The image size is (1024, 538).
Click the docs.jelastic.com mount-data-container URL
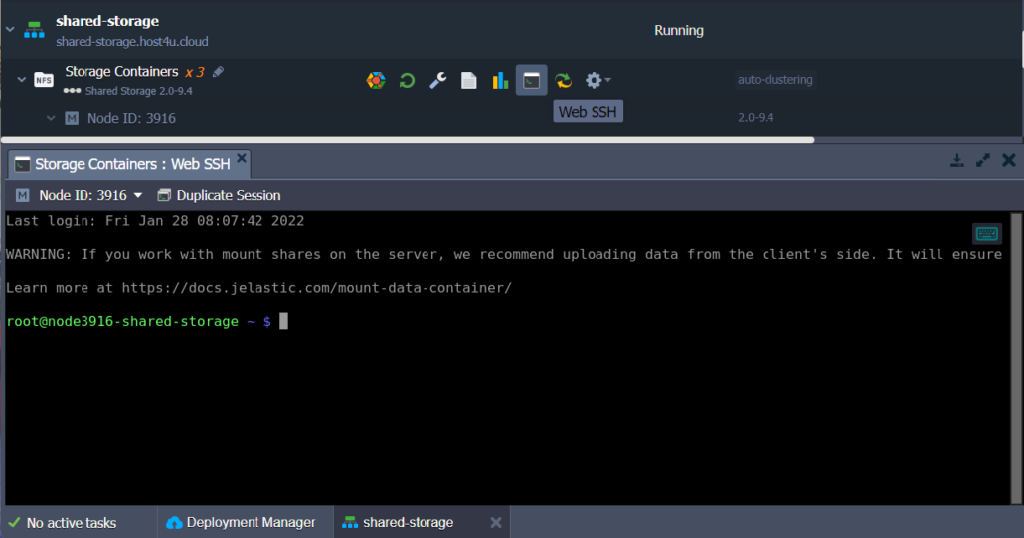coord(317,288)
